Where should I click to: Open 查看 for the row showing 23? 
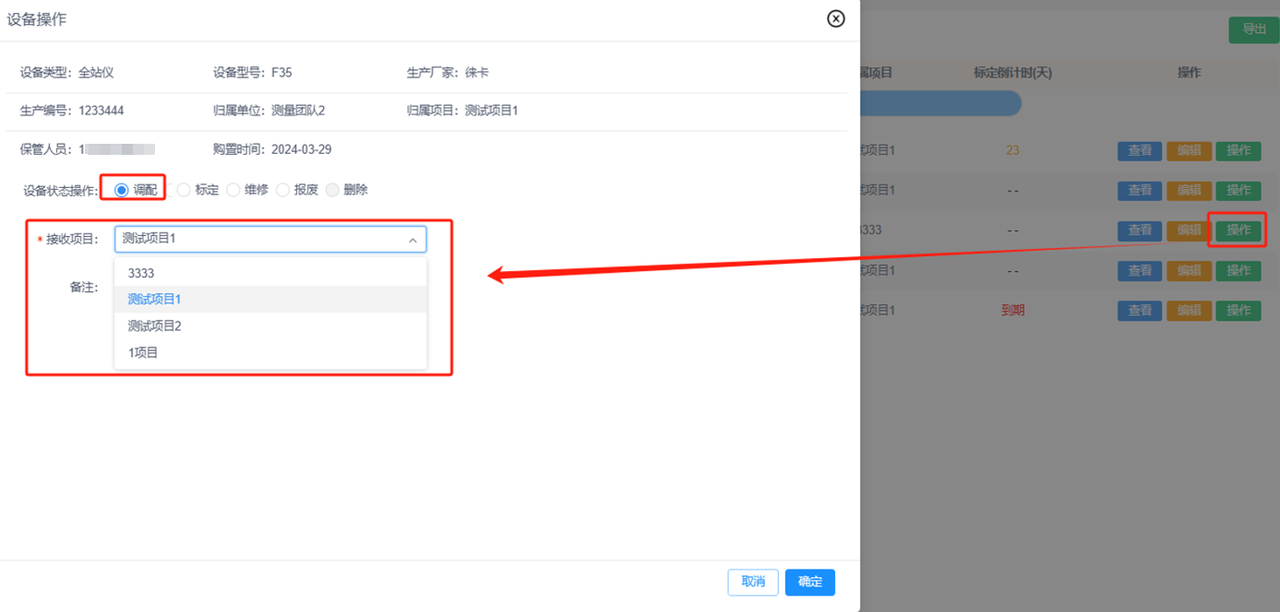pos(1139,151)
